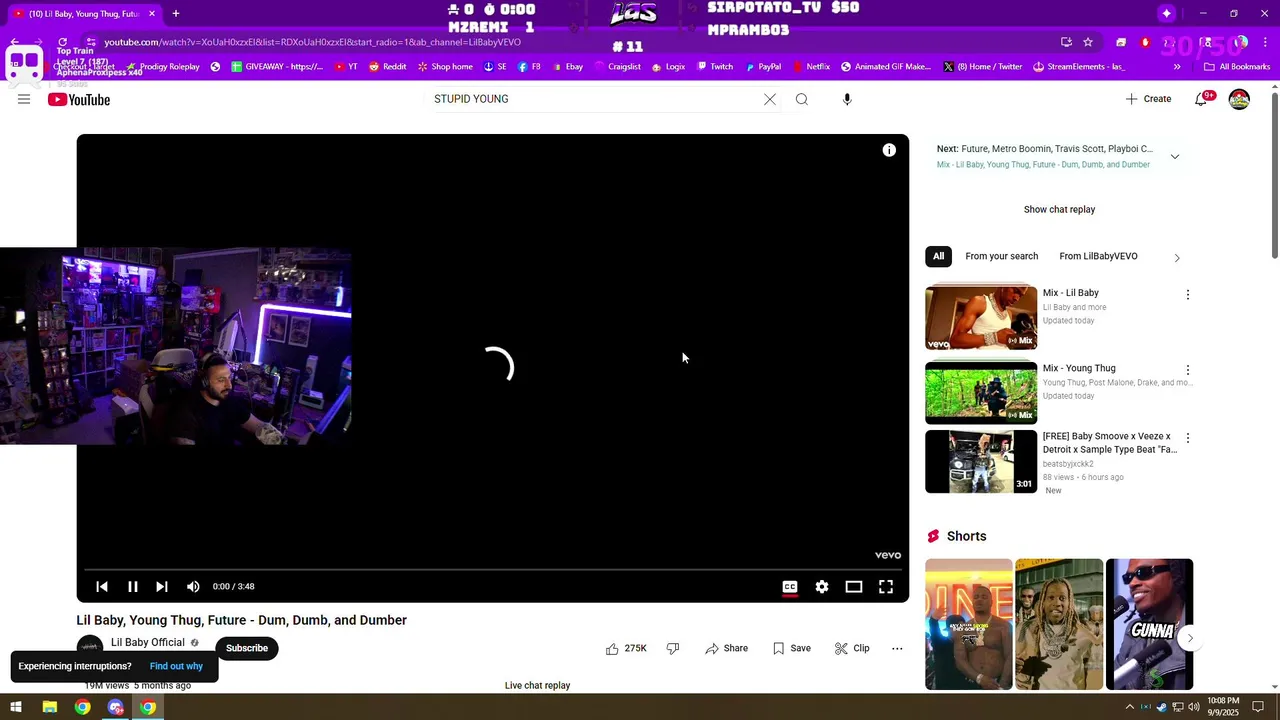
Task: Open the Baby Smoove type beat video
Action: click(981, 462)
